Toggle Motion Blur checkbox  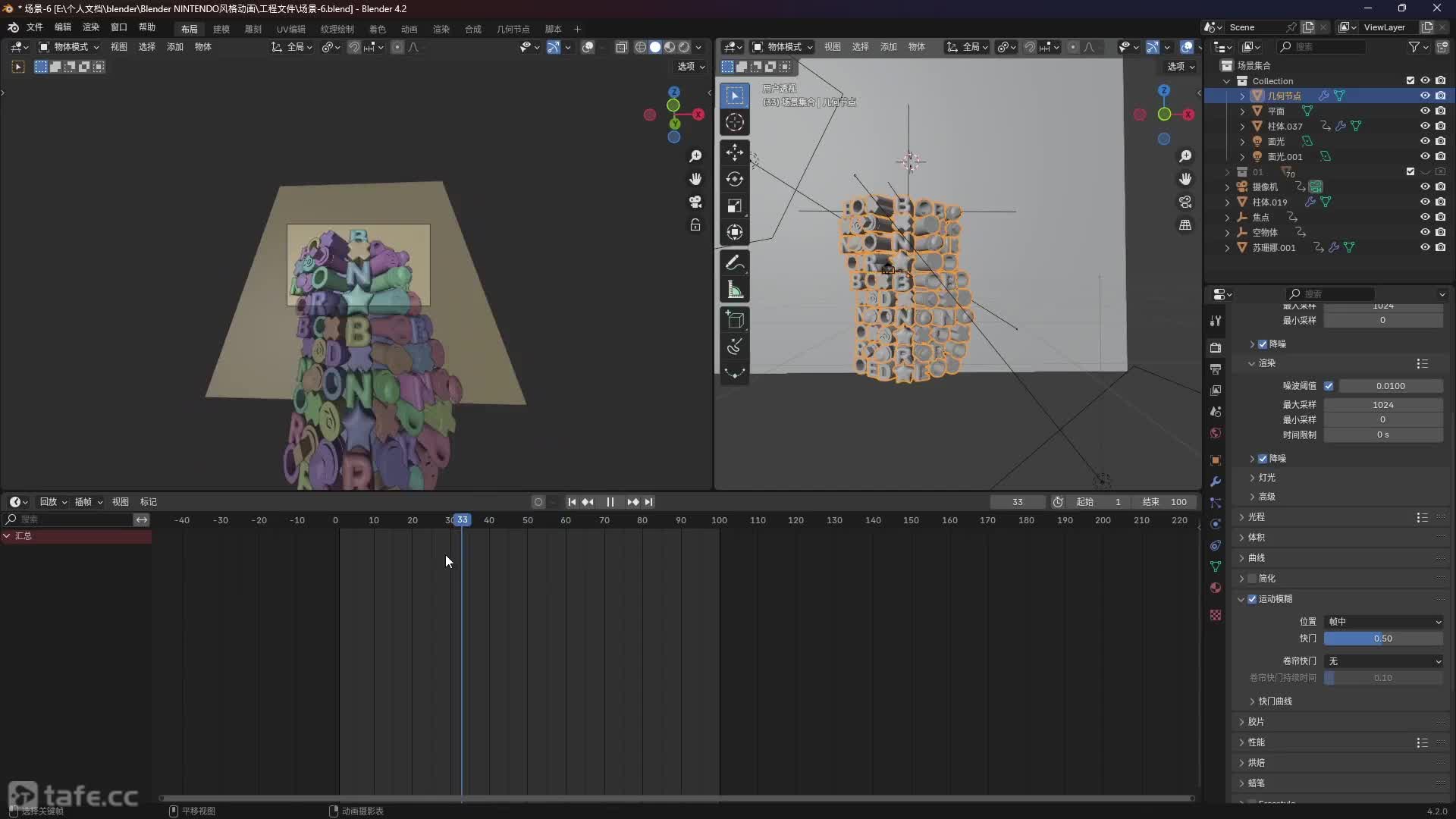1252,599
